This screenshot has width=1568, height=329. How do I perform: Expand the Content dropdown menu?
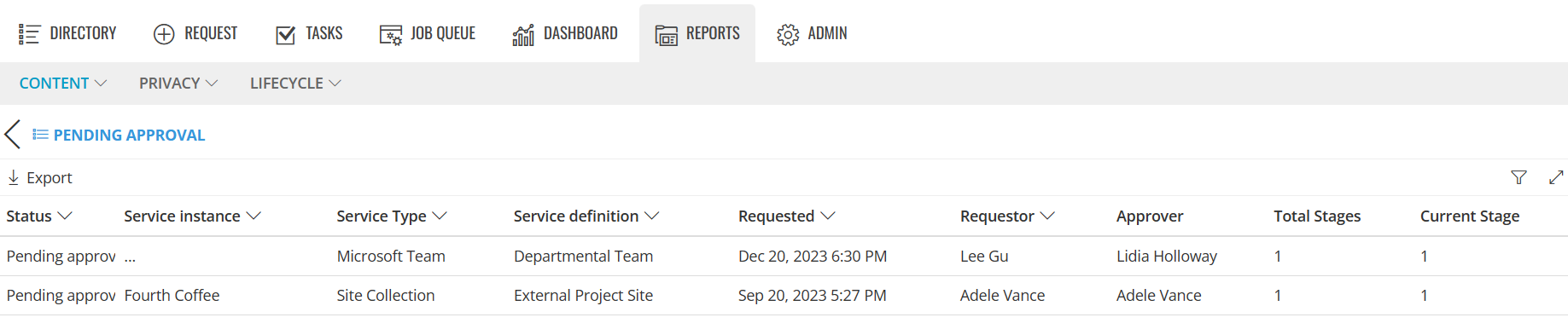[x=63, y=84]
